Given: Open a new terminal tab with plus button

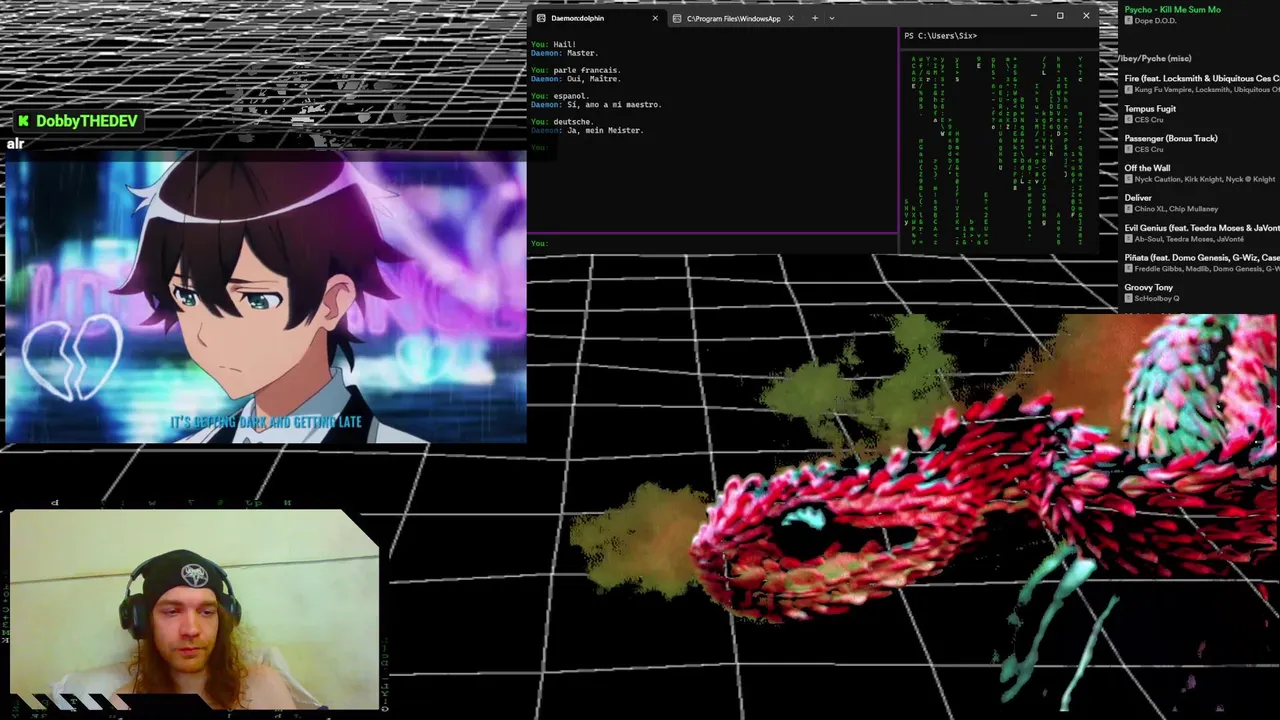Looking at the screenshot, I should pyautogui.click(x=814, y=18).
